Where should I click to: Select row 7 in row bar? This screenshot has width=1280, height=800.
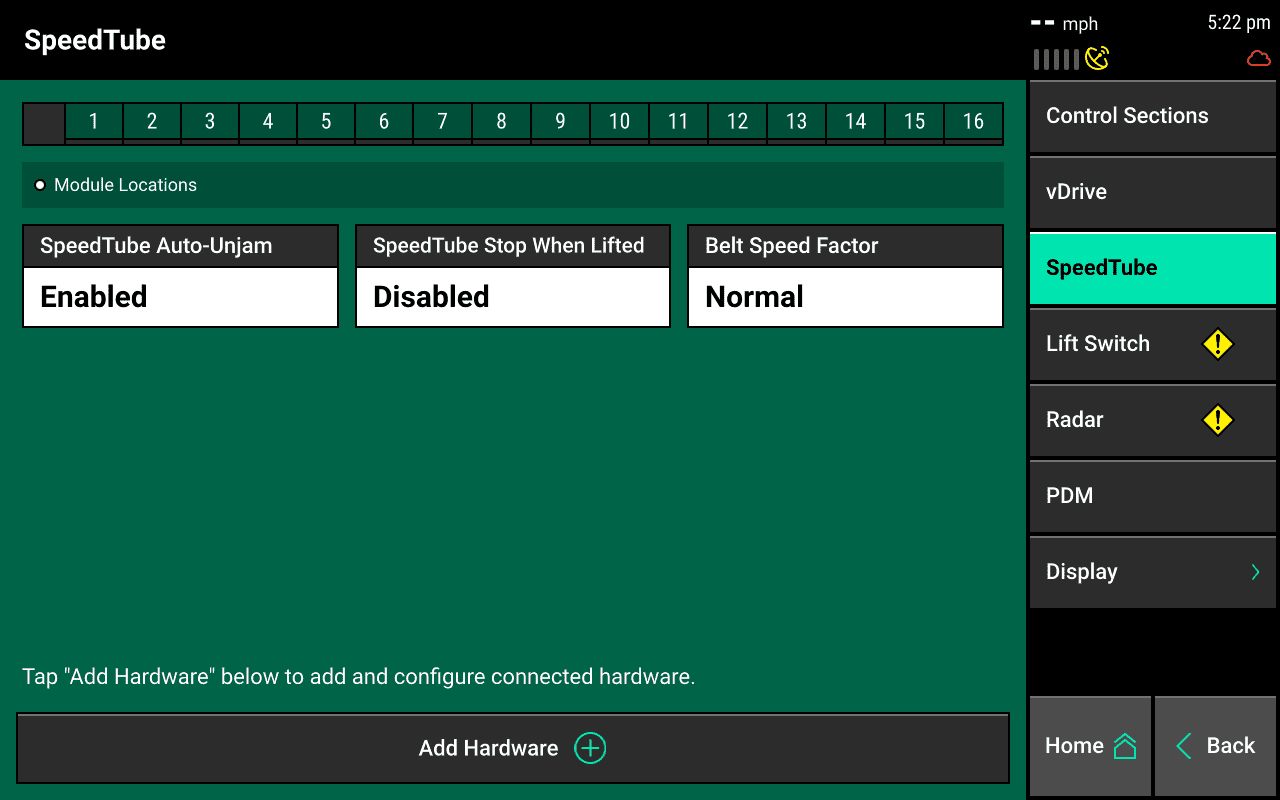443,123
